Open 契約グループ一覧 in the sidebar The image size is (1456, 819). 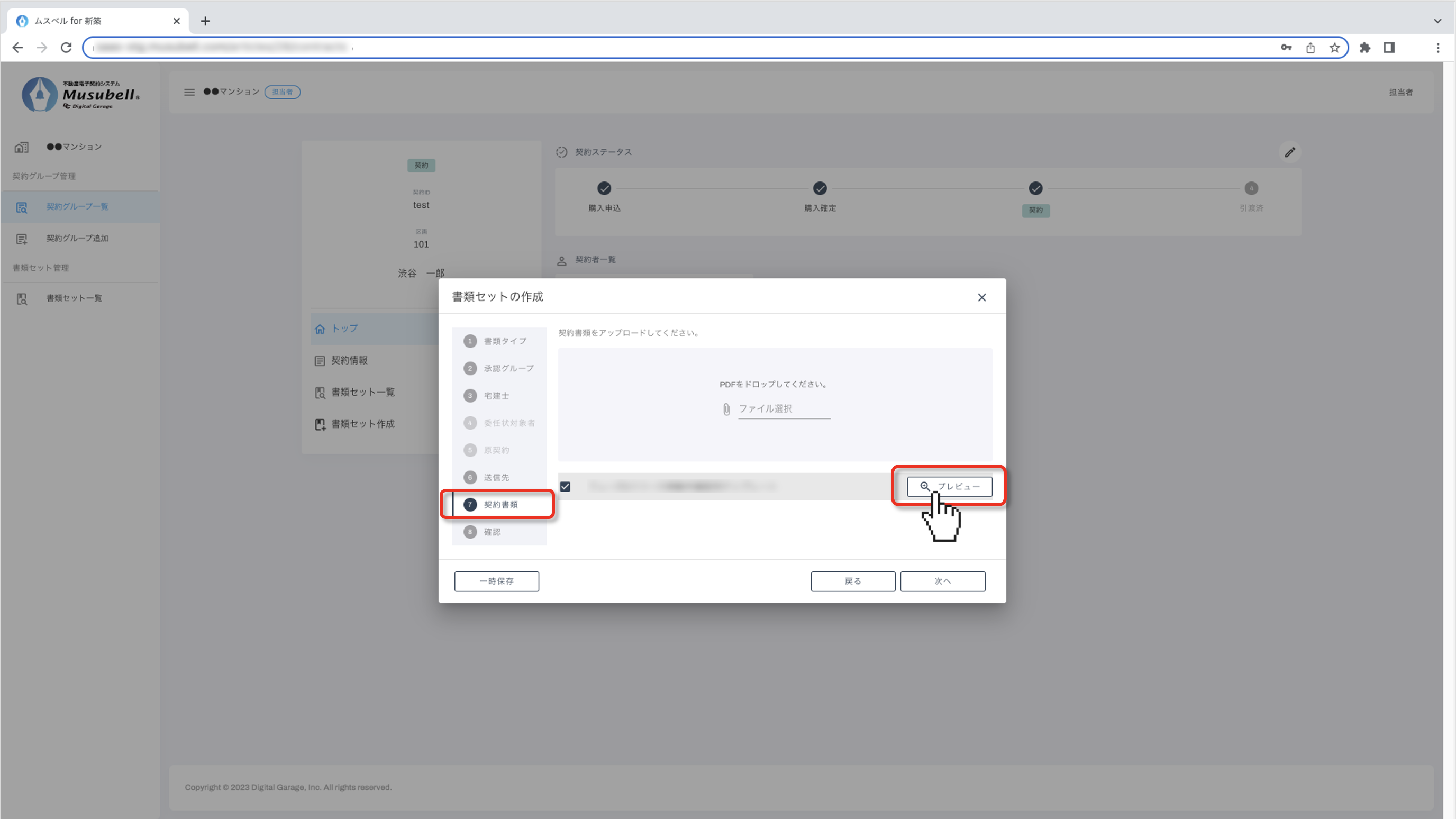coord(77,207)
